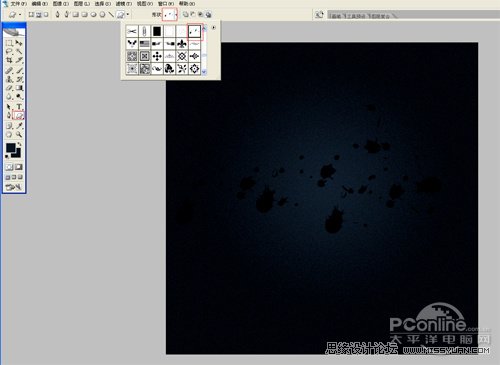Switch to Quick Mask mode
This screenshot has height=365, width=500.
tap(19, 167)
